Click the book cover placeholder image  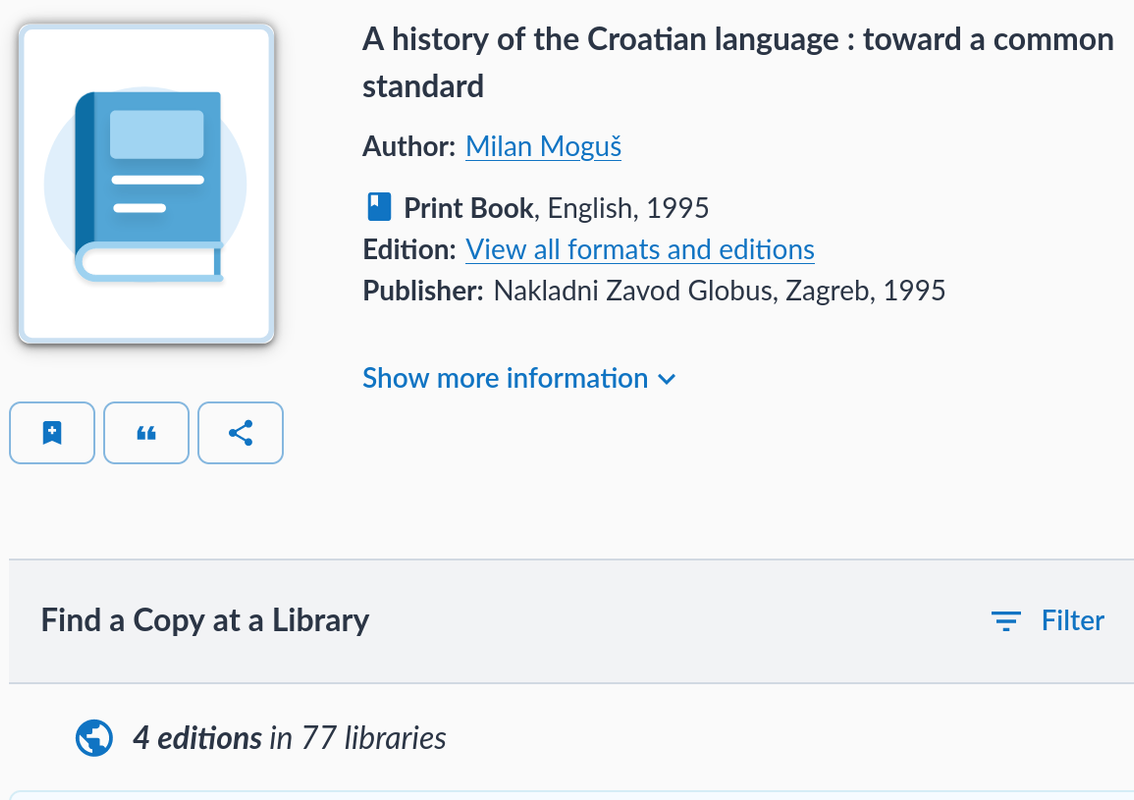(146, 184)
